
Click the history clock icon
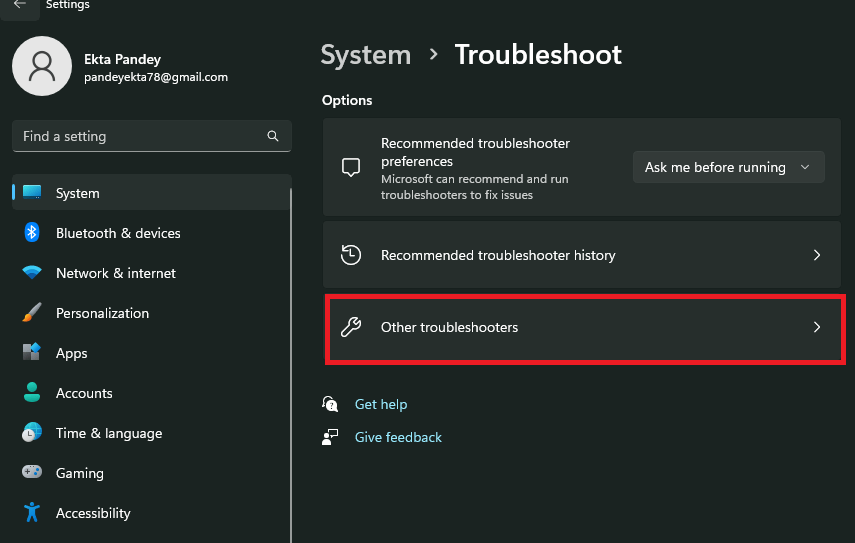pos(351,255)
